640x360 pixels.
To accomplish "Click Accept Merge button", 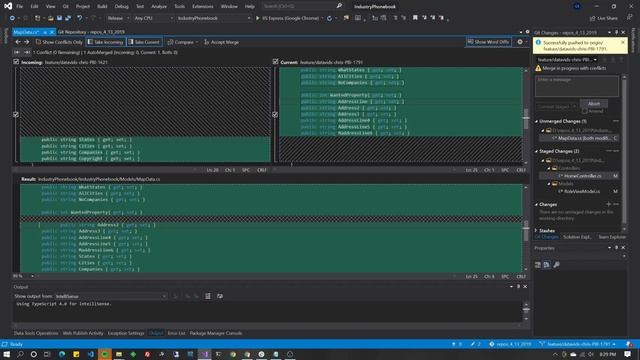I will [221, 42].
